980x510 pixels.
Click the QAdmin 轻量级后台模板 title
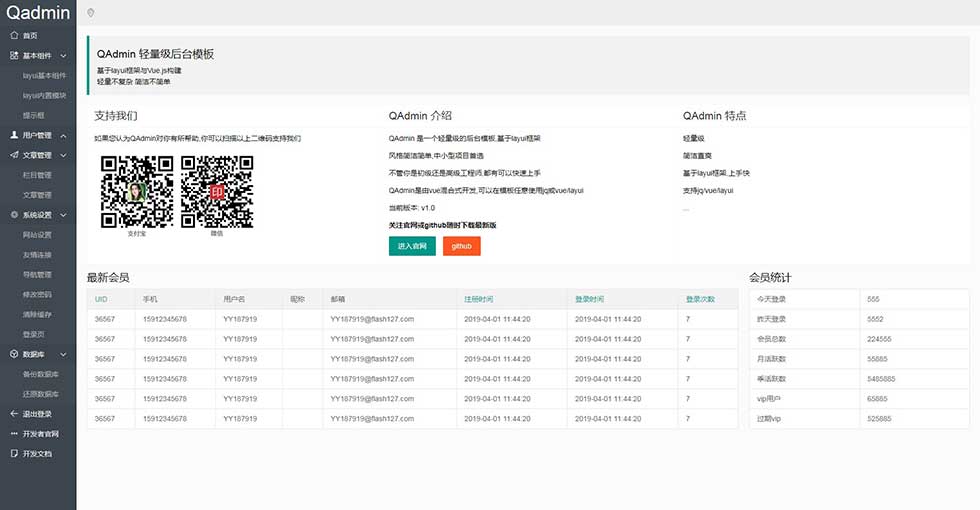pos(155,54)
